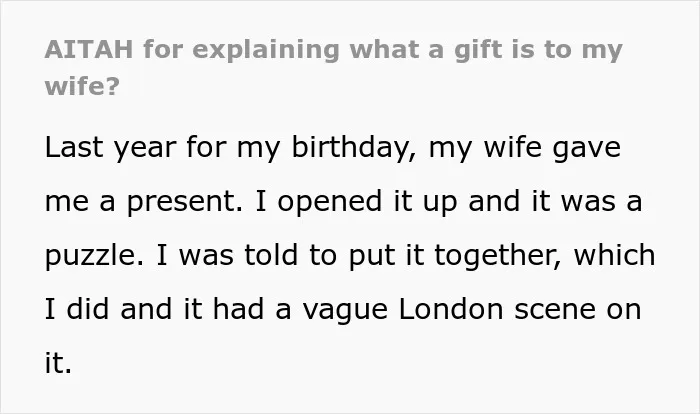Click "wife?" at the end of the title
The image size is (700, 414).
pyautogui.click(x=83, y=85)
